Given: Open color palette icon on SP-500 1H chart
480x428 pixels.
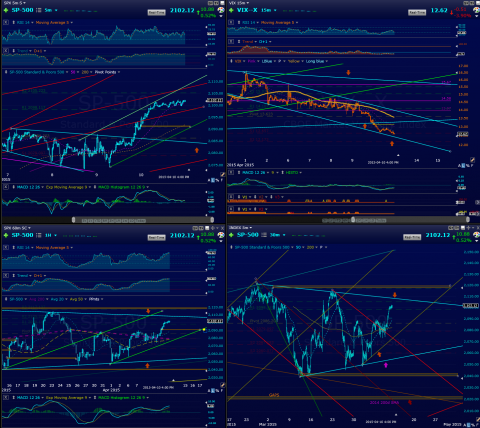Looking at the screenshot, I should [x=221, y=236].
